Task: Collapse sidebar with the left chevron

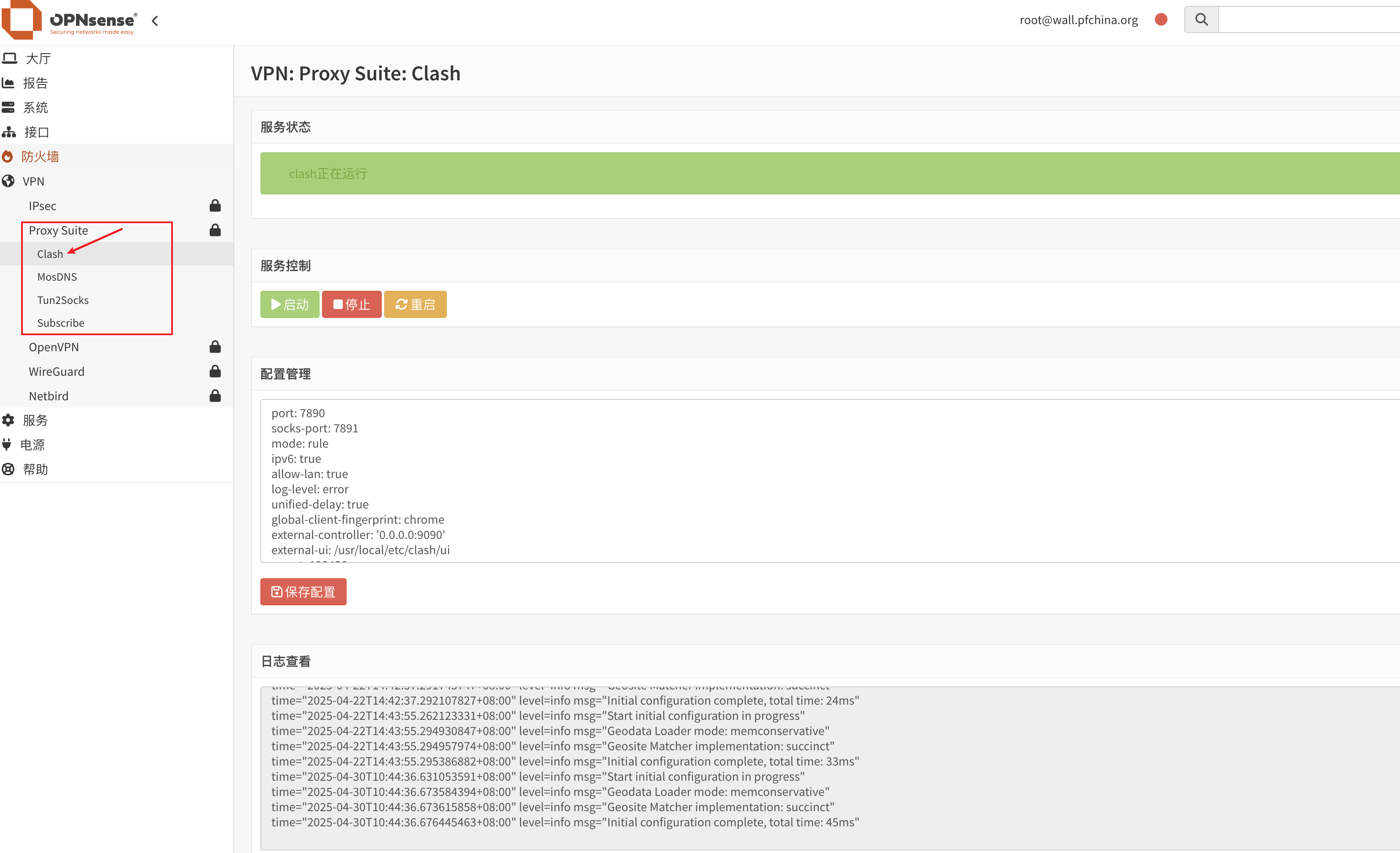Action: coord(155,21)
